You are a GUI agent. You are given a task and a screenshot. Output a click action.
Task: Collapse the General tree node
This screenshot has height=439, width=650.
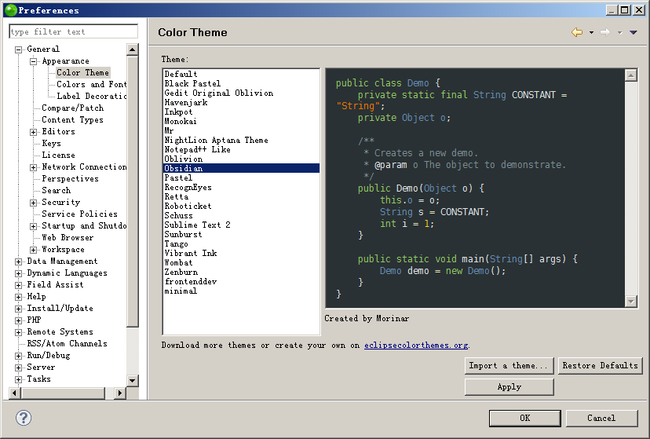tap(18, 49)
